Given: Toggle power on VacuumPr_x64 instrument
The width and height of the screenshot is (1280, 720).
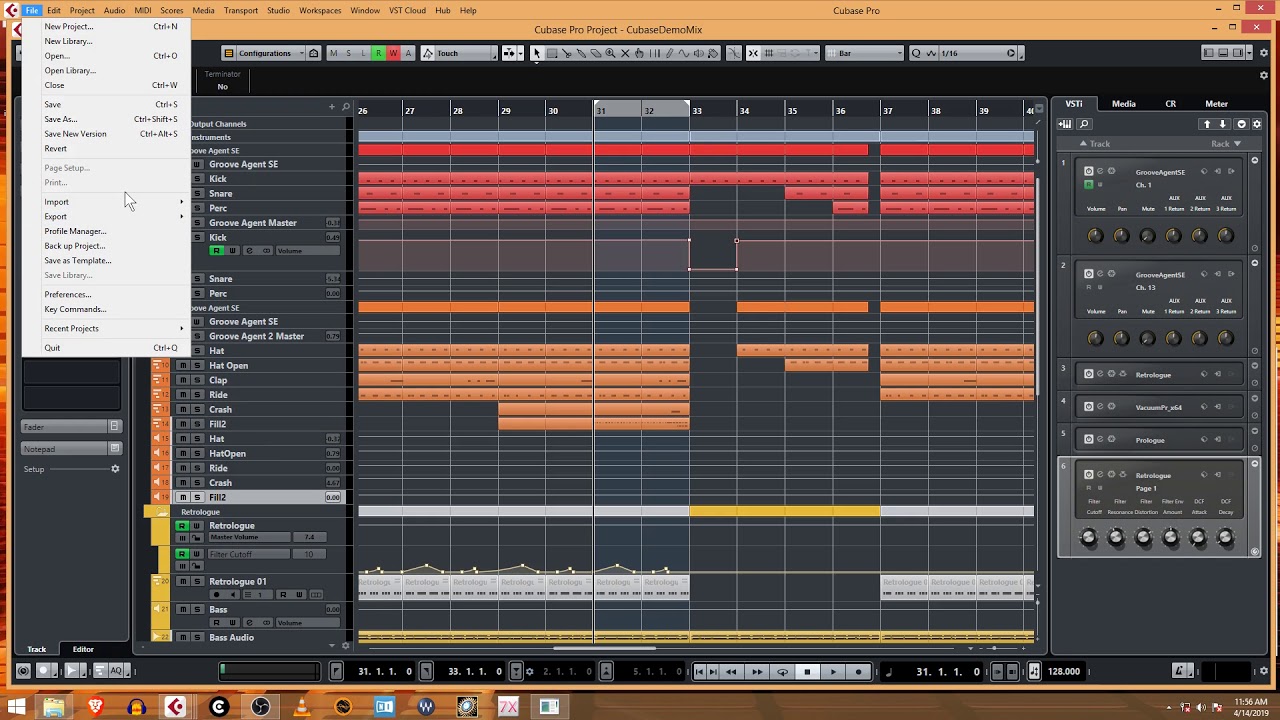Looking at the screenshot, I should pyautogui.click(x=1088, y=406).
